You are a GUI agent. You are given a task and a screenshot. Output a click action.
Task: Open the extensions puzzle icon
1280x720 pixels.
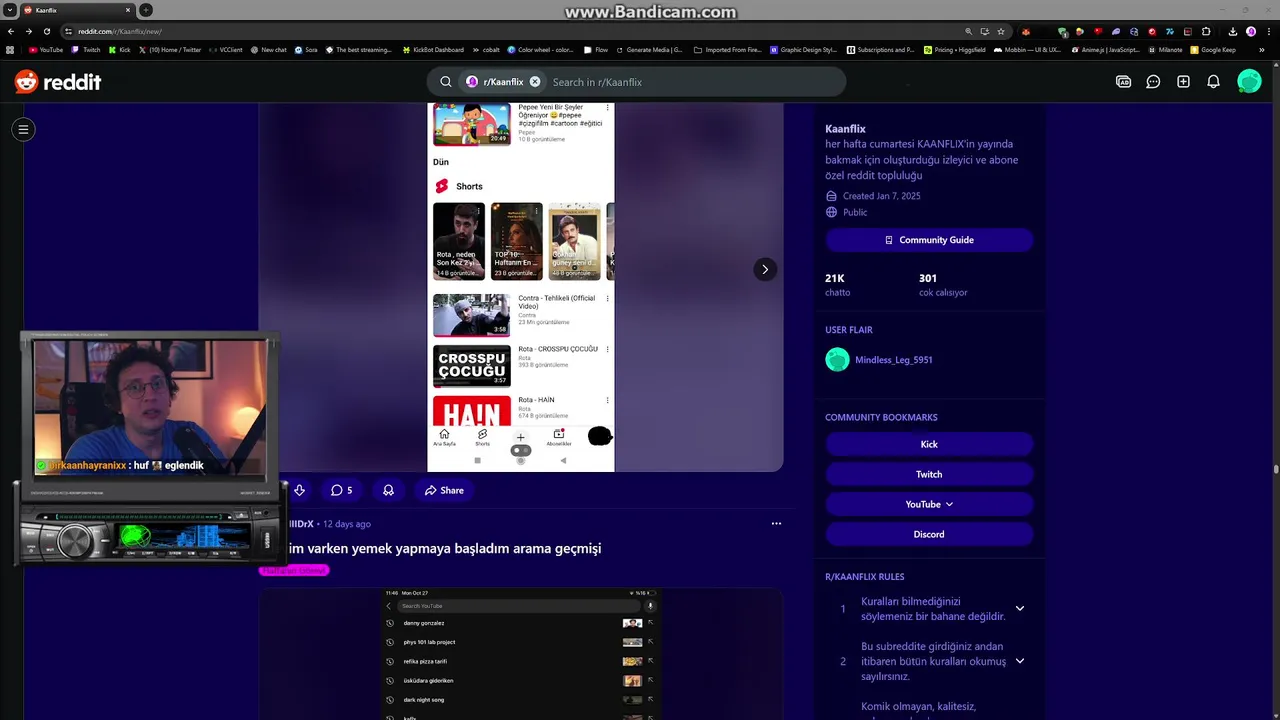coord(1206,31)
